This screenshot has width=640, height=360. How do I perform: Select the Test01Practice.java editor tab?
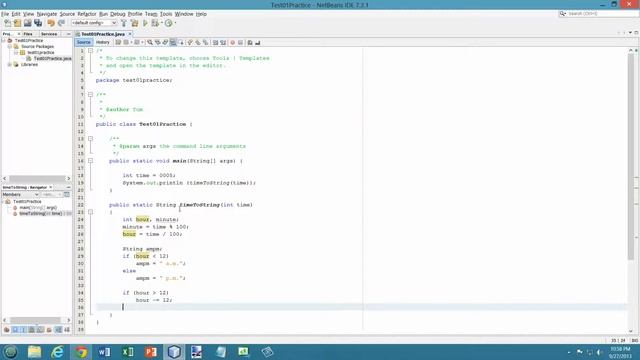102,34
